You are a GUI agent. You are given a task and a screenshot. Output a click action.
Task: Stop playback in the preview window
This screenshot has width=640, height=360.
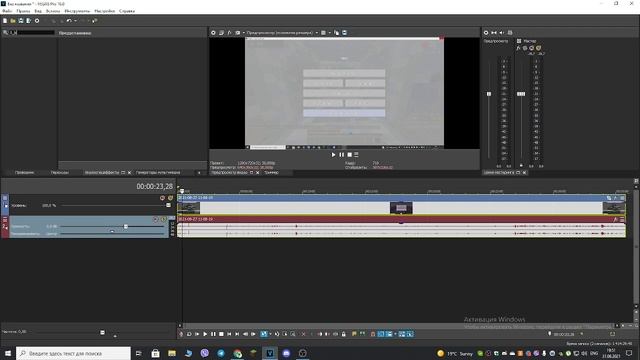coord(349,155)
